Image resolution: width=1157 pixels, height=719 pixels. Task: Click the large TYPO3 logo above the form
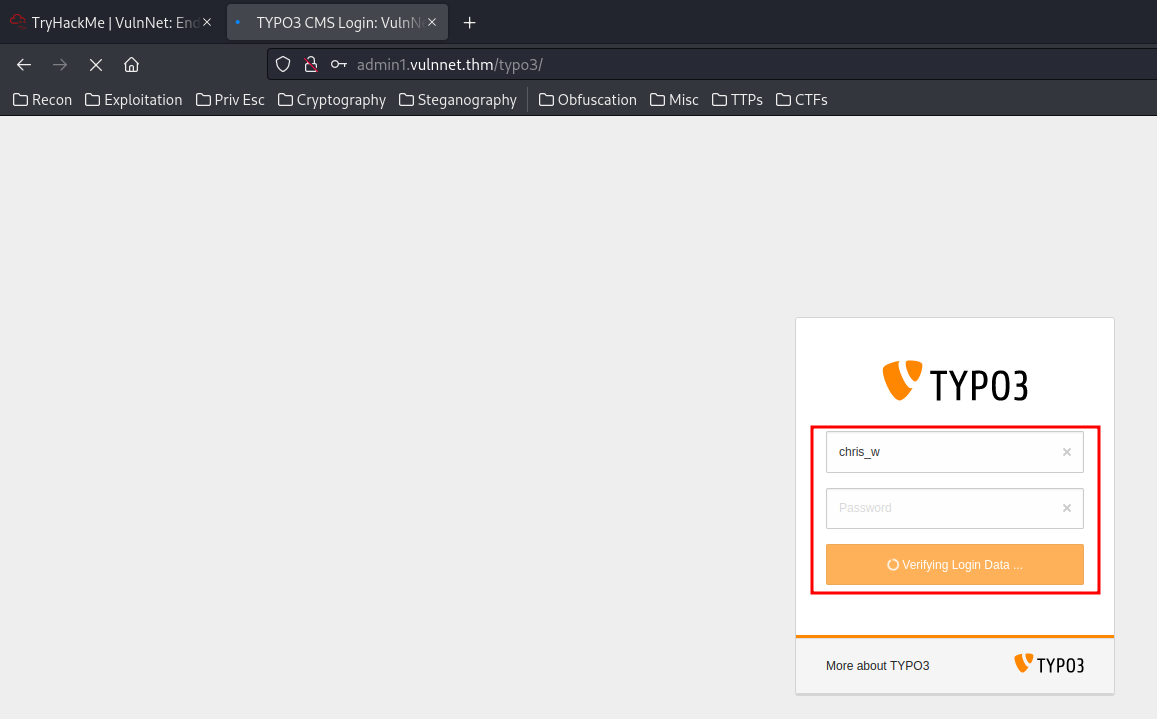click(x=955, y=381)
